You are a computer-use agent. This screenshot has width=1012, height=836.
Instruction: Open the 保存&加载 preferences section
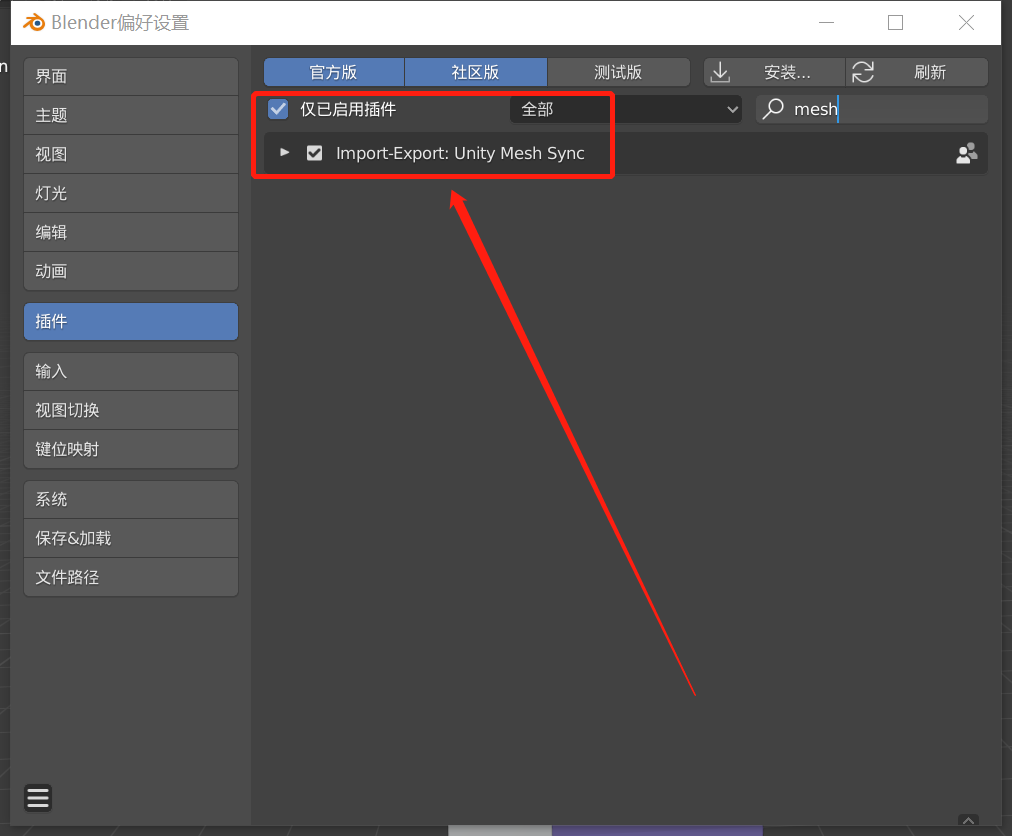point(130,538)
